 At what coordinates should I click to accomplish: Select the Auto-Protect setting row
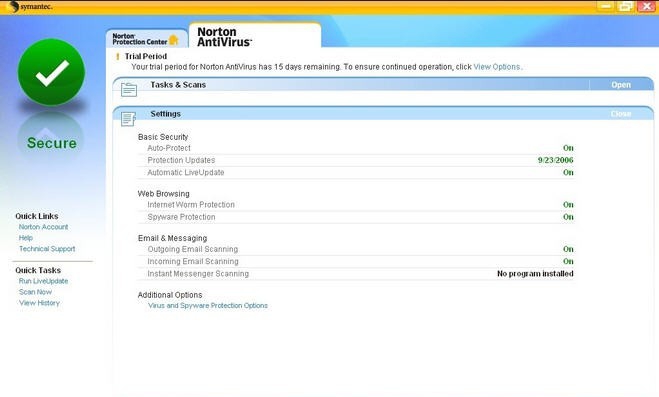(356, 148)
